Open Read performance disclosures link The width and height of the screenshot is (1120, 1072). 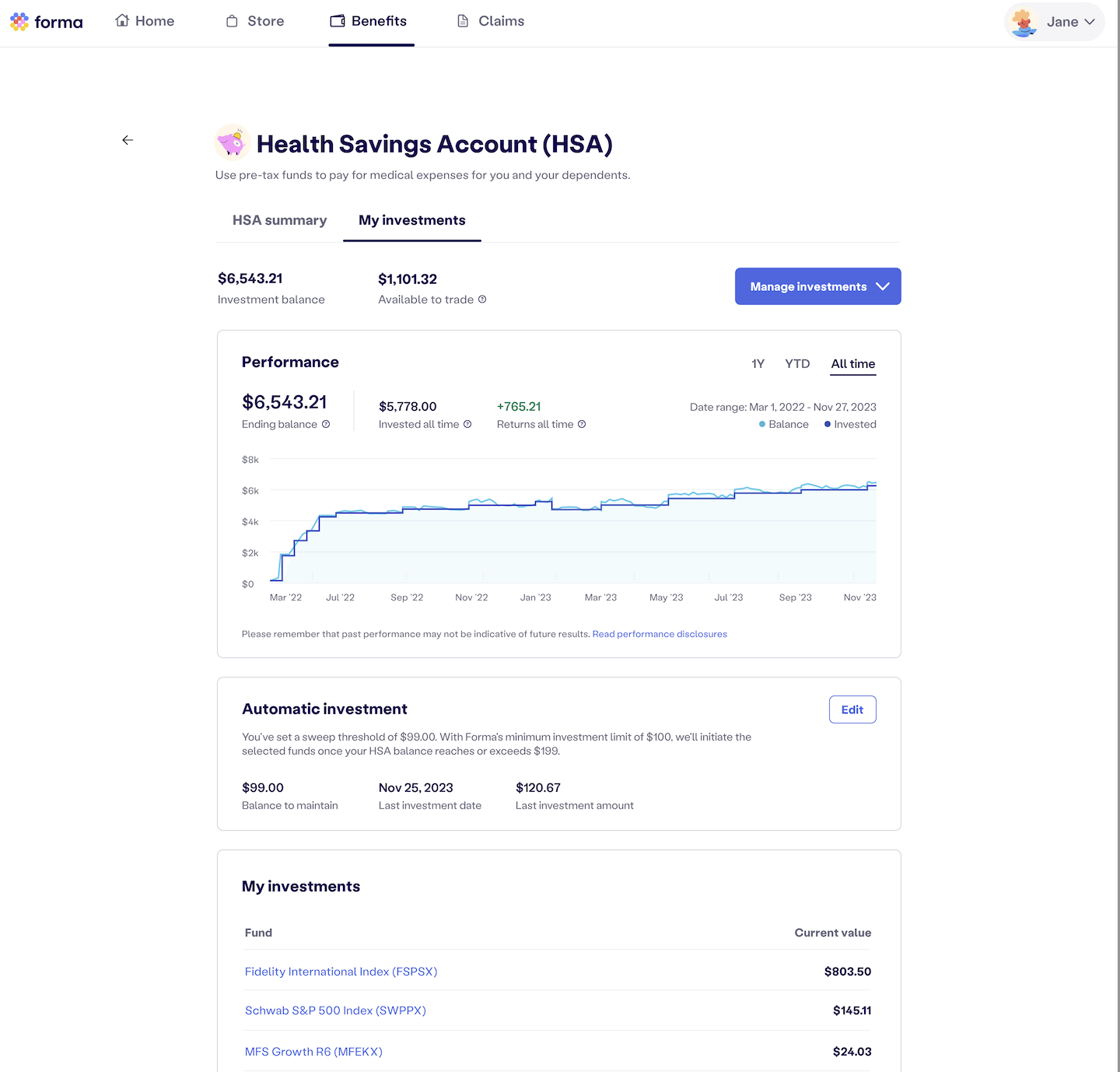pos(660,634)
